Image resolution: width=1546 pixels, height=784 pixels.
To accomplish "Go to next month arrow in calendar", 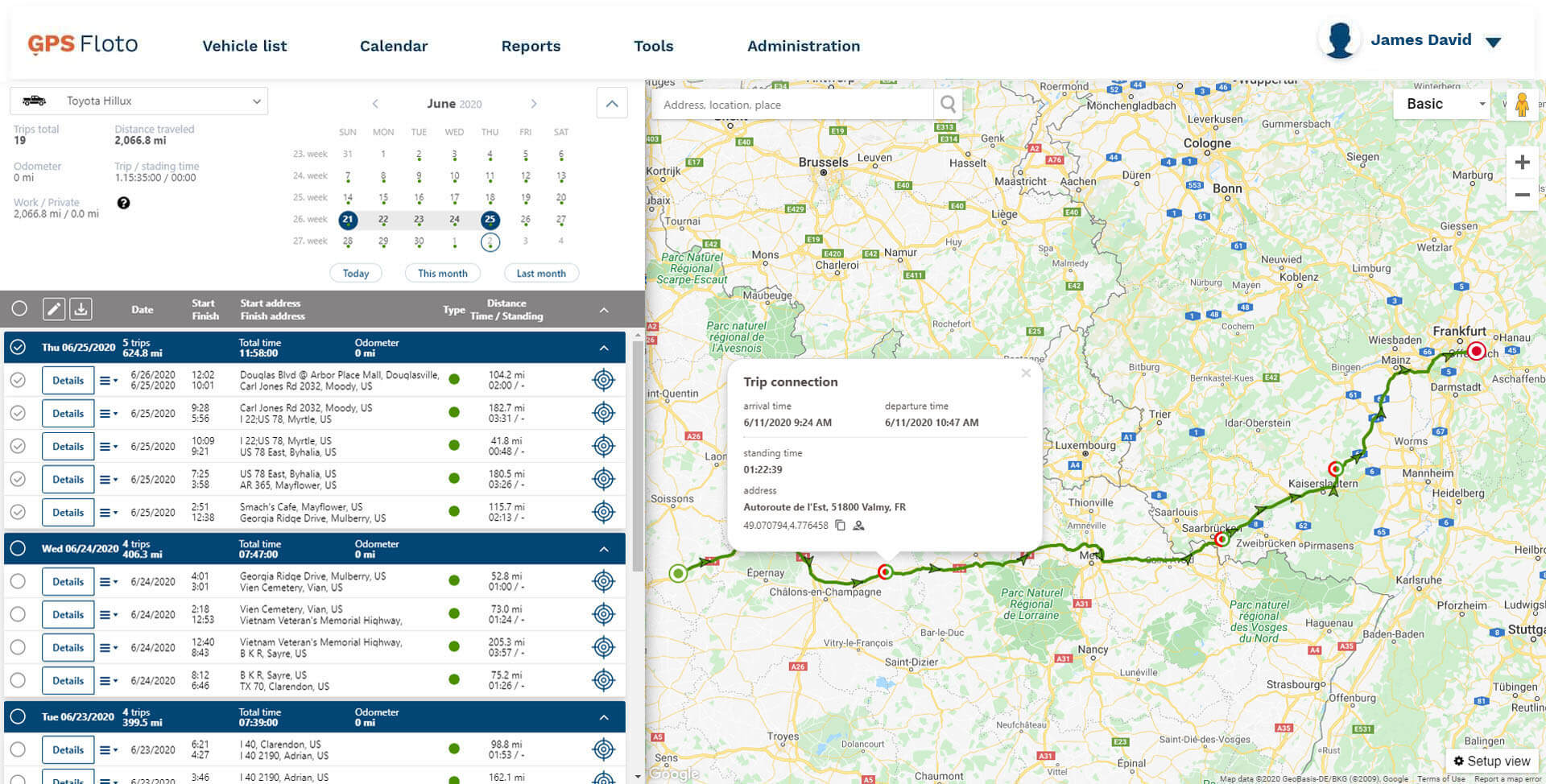I will point(533,104).
